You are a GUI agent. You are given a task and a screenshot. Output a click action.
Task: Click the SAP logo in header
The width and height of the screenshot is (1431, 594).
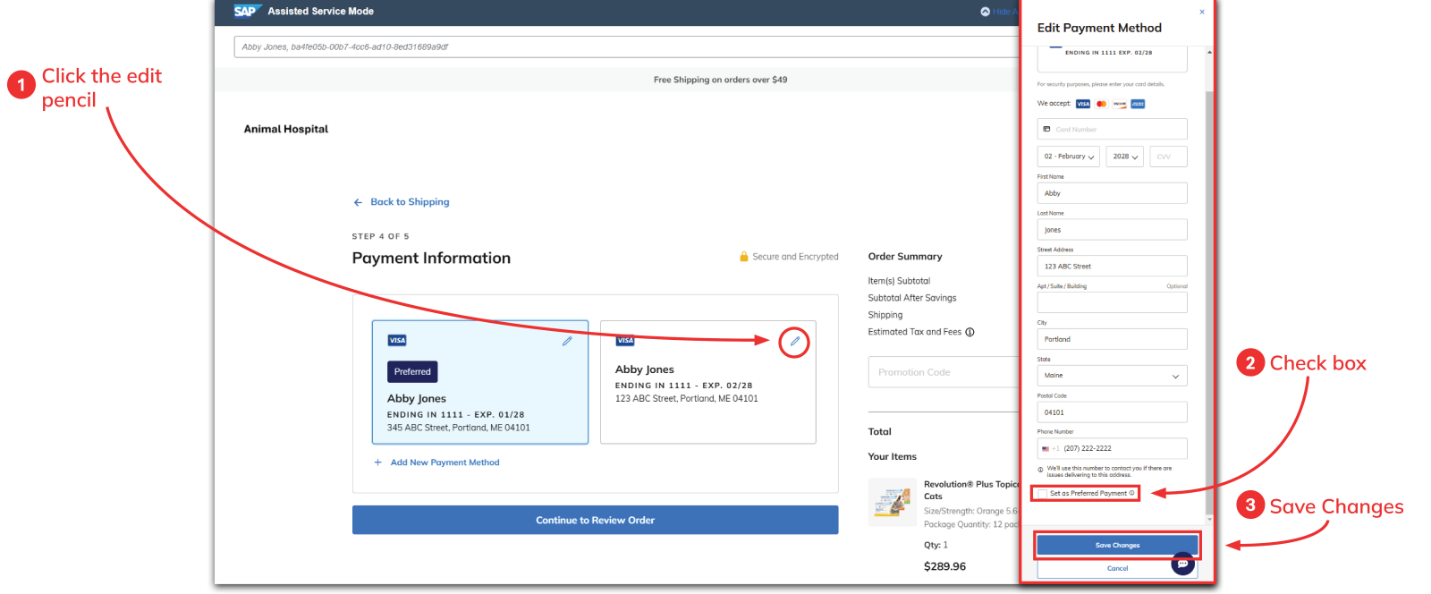click(247, 11)
